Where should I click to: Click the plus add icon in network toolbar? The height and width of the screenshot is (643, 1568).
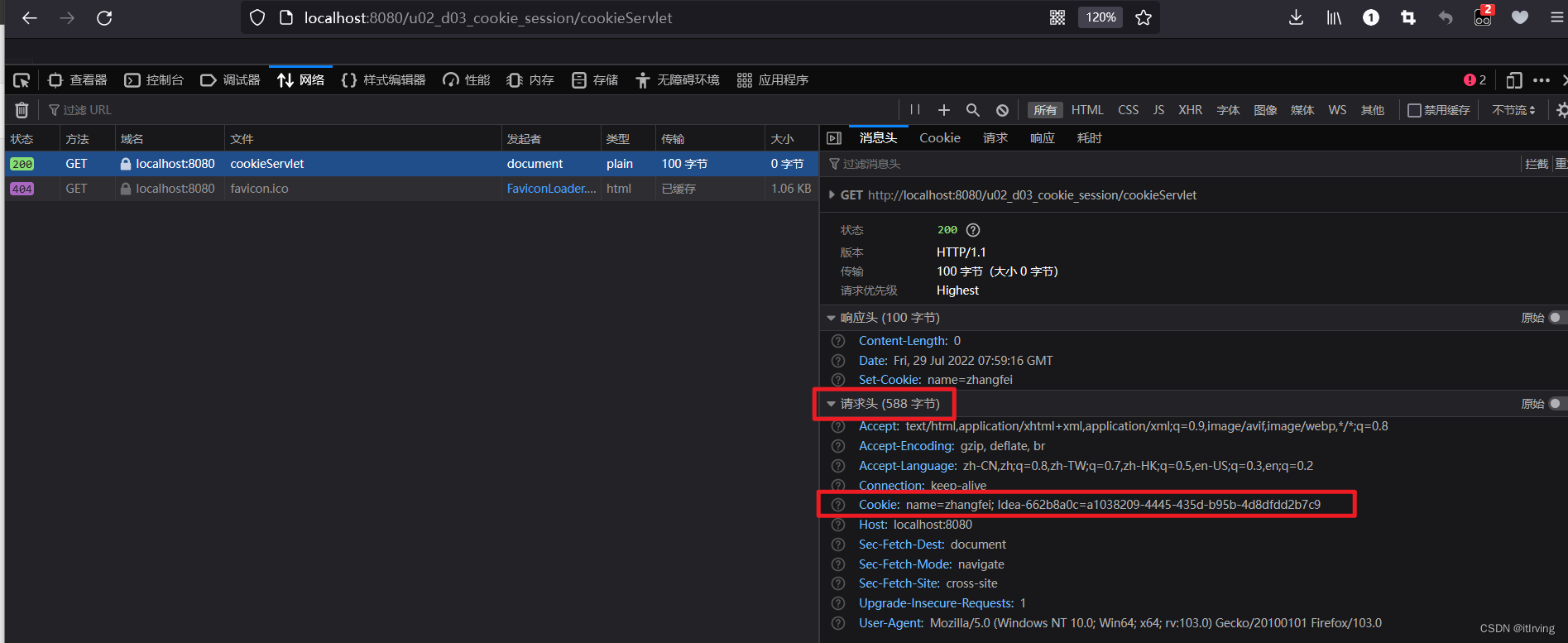943,110
